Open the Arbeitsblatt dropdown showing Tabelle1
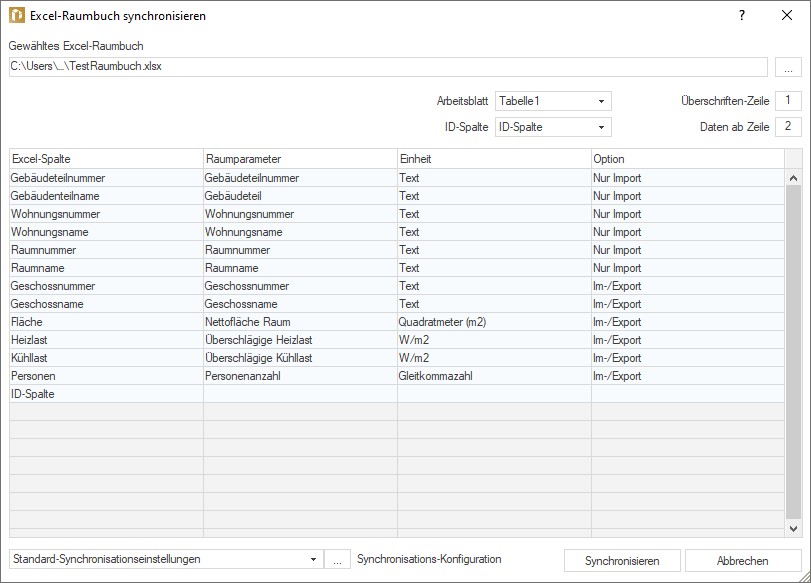The image size is (811, 583). point(553,101)
